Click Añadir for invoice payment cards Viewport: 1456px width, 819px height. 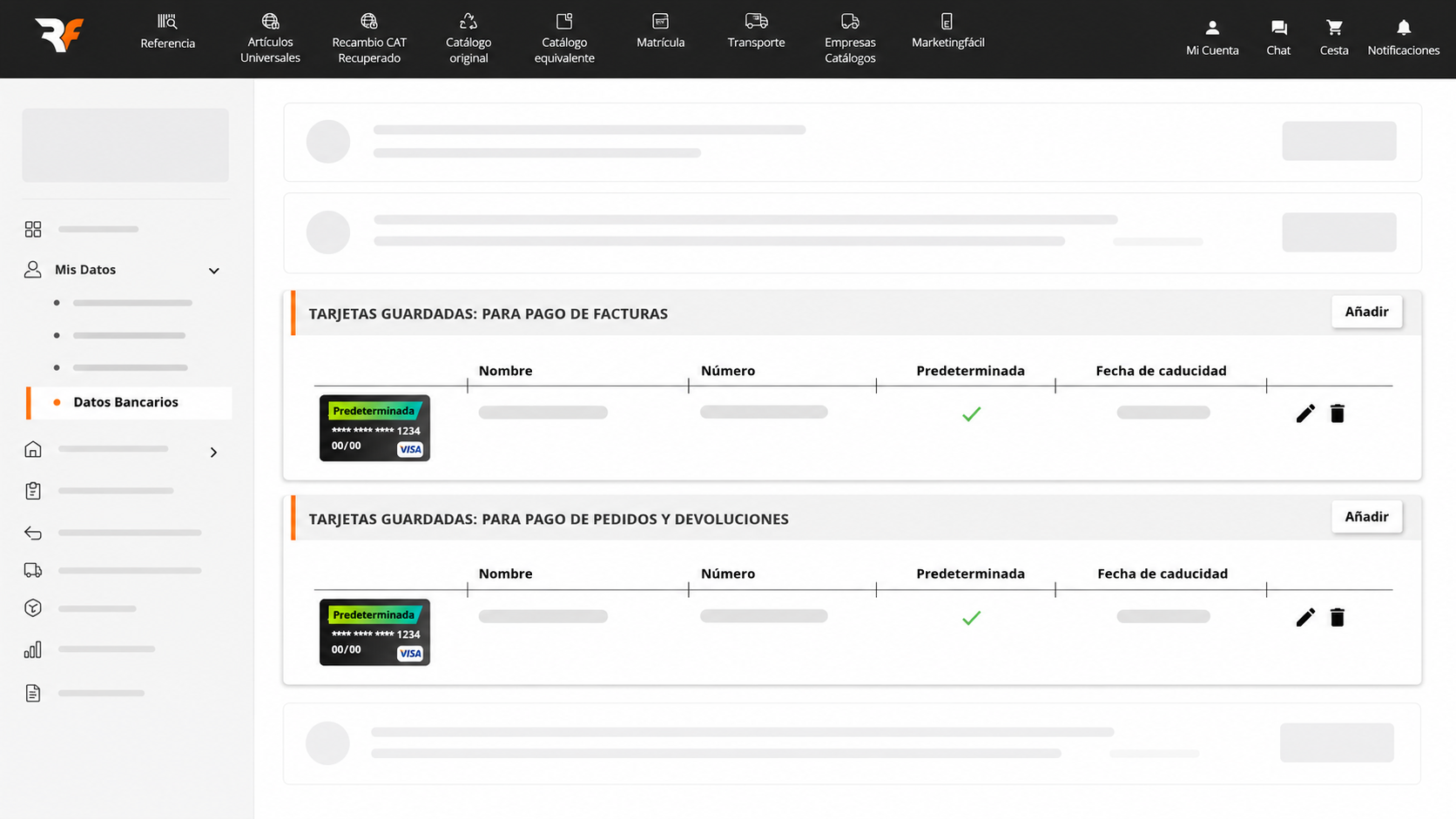(x=1366, y=312)
